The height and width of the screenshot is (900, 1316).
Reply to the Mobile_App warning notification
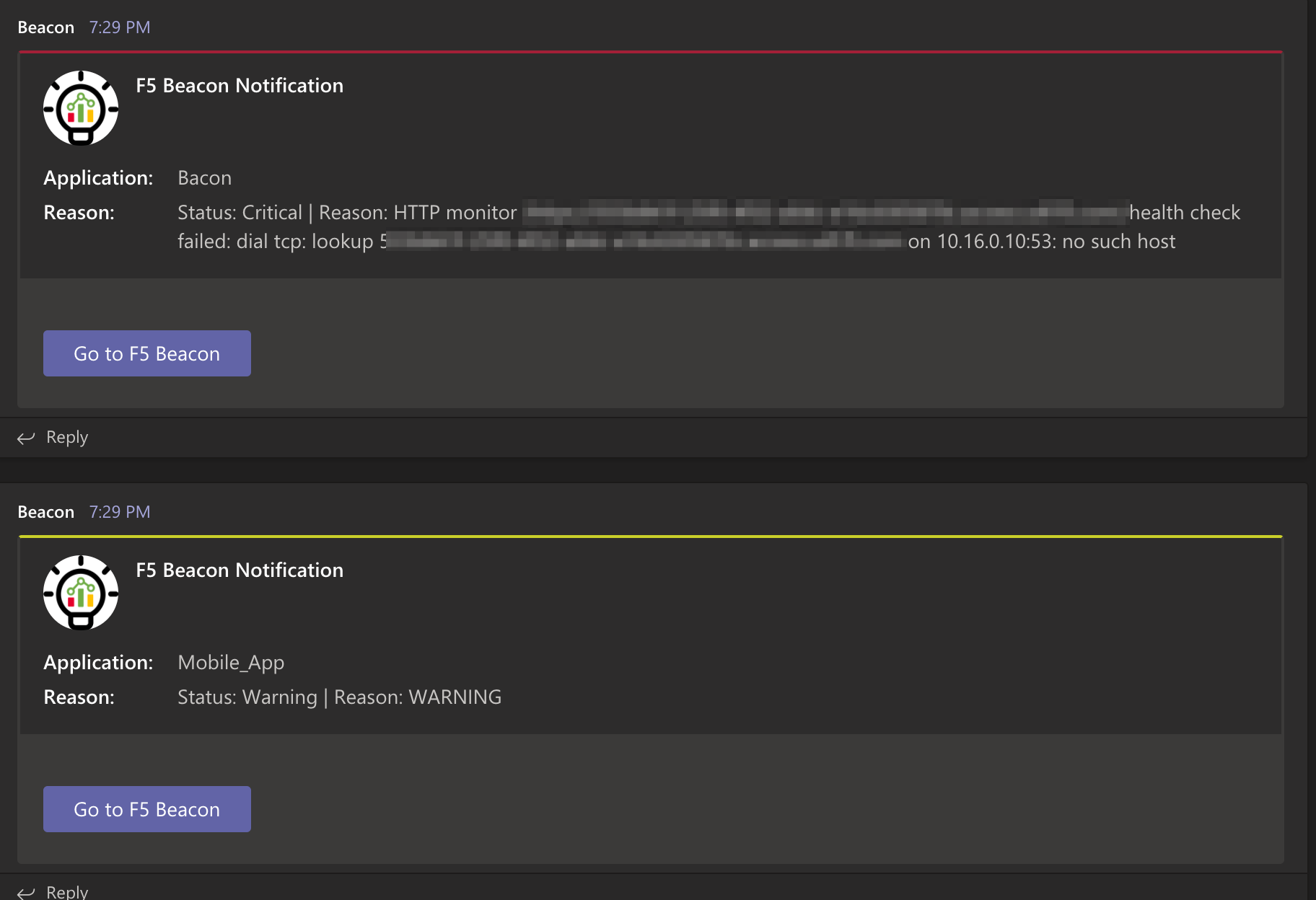pyautogui.click(x=66, y=891)
